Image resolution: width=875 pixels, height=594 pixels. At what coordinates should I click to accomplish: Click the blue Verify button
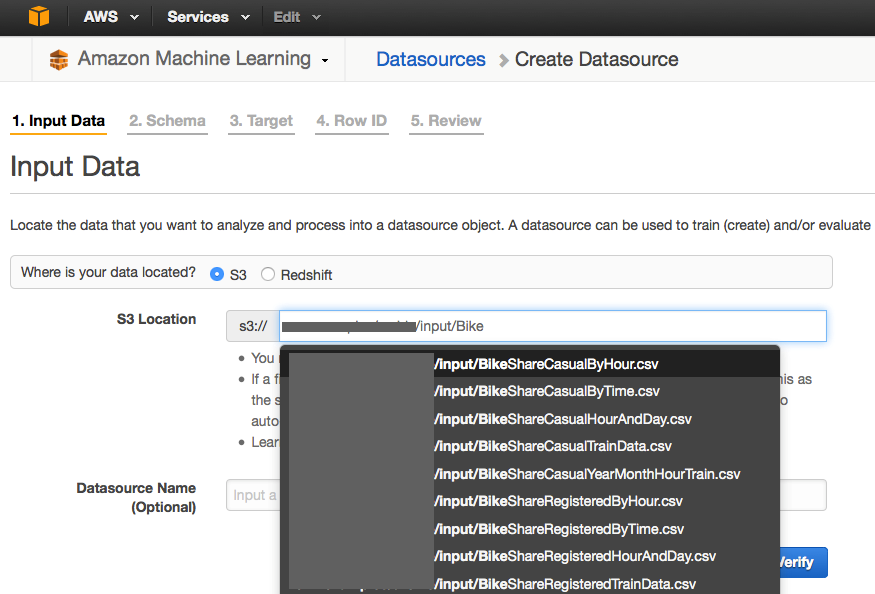[802, 562]
